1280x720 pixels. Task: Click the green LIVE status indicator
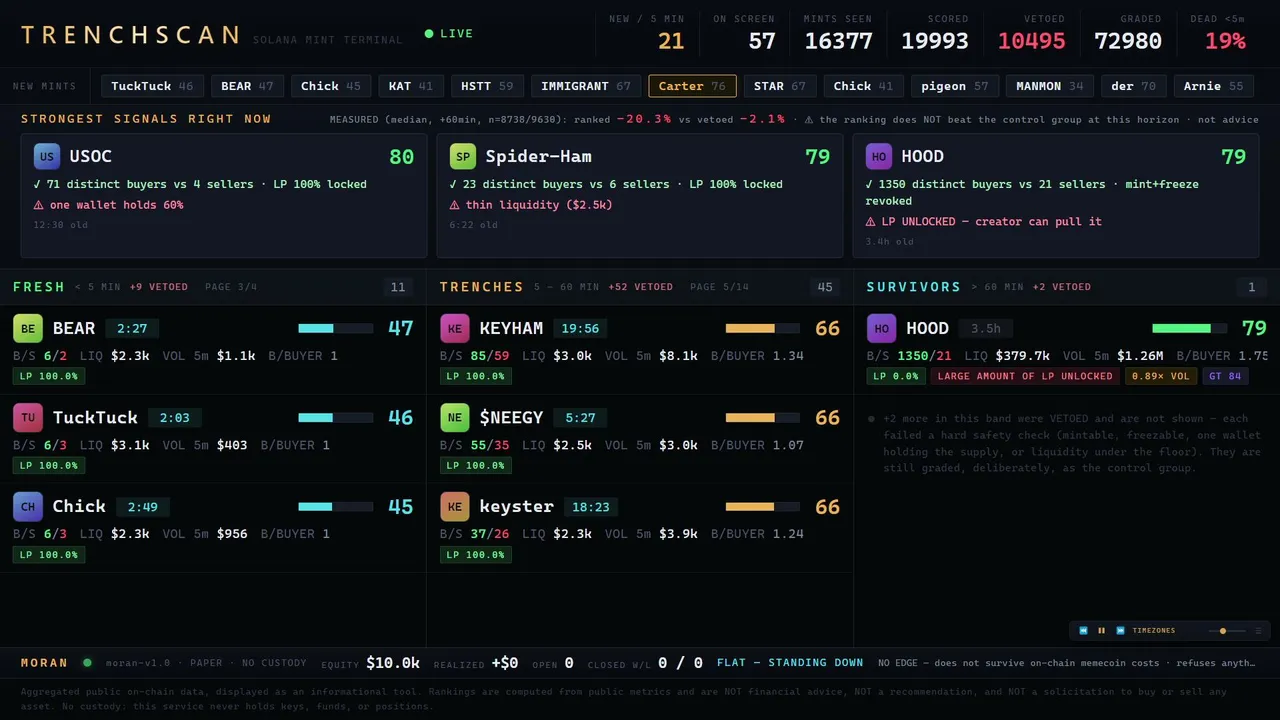449,34
